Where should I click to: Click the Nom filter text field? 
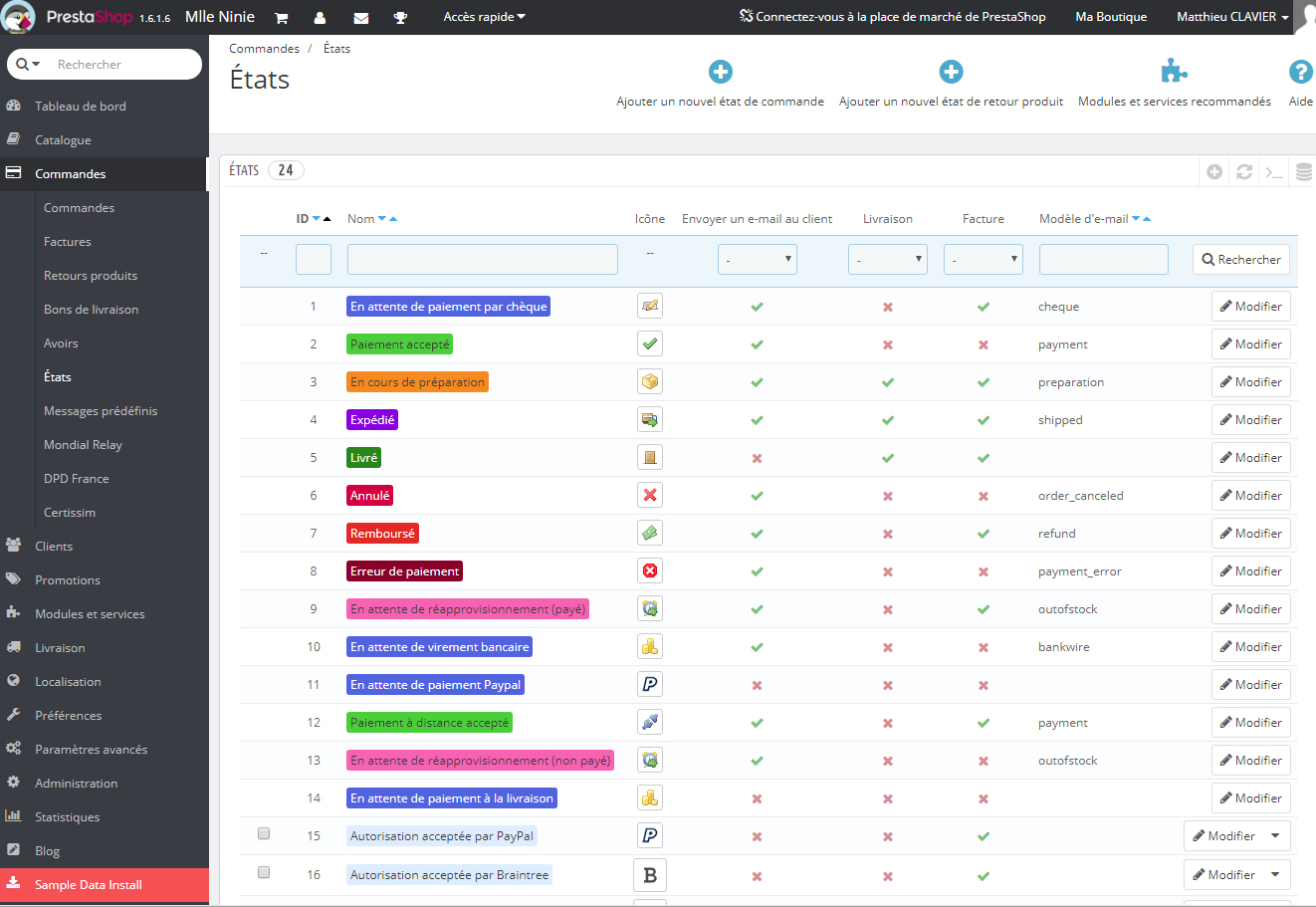(482, 260)
